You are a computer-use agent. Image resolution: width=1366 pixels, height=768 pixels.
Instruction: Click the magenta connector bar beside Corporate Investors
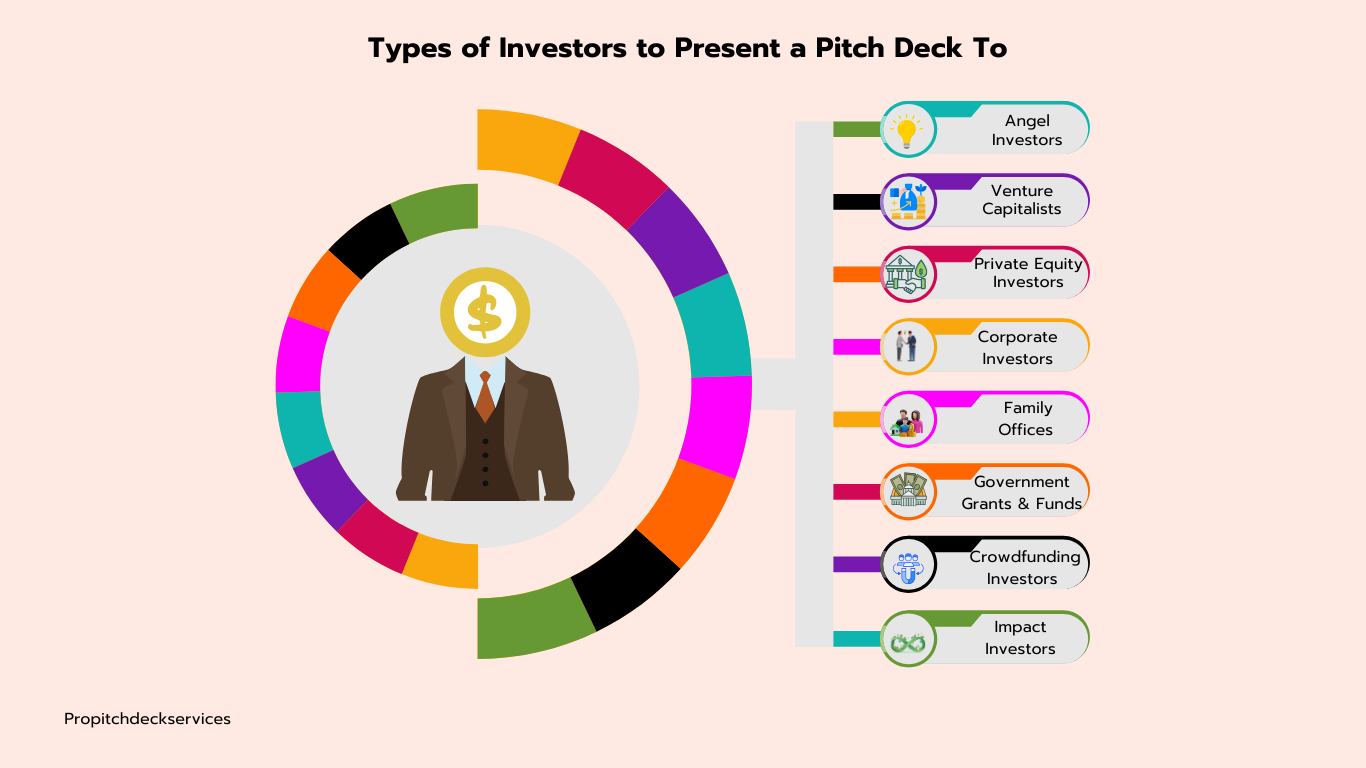(855, 347)
